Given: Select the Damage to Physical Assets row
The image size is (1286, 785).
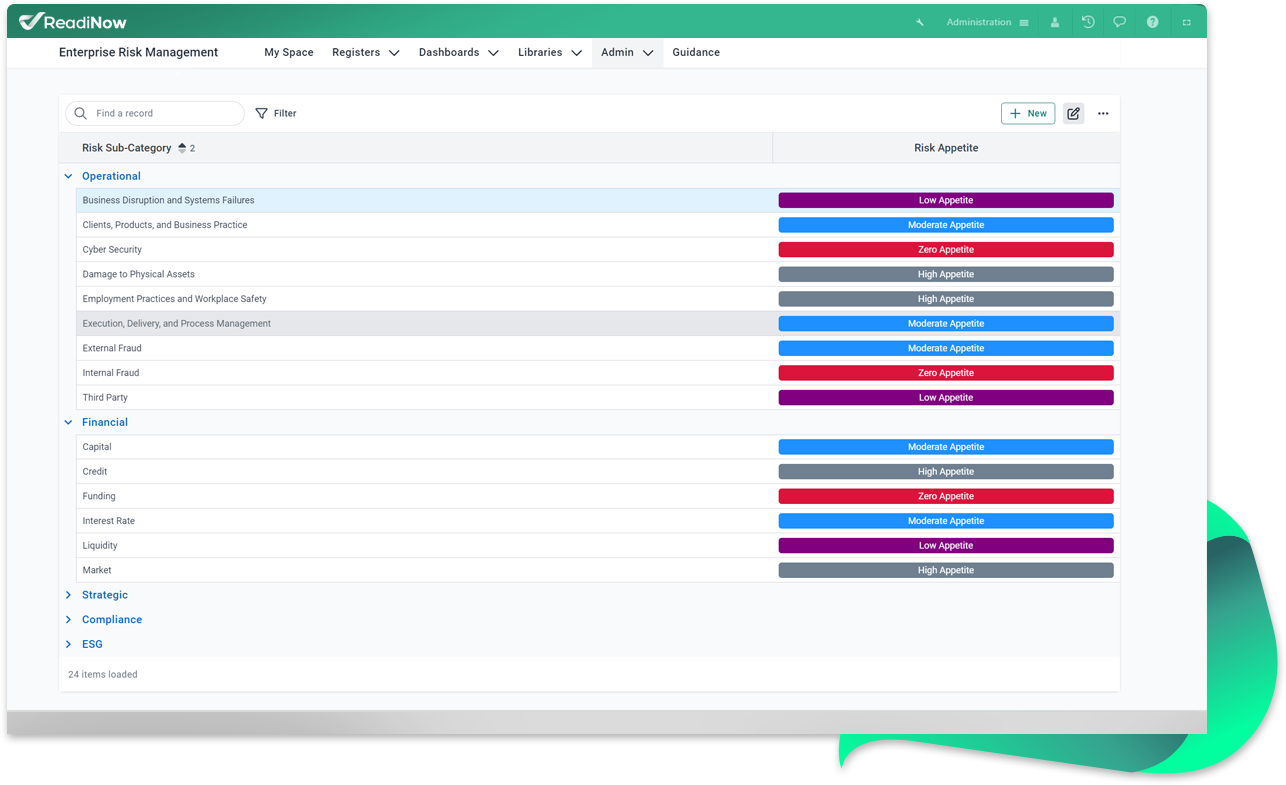Looking at the screenshot, I should click(x=598, y=274).
